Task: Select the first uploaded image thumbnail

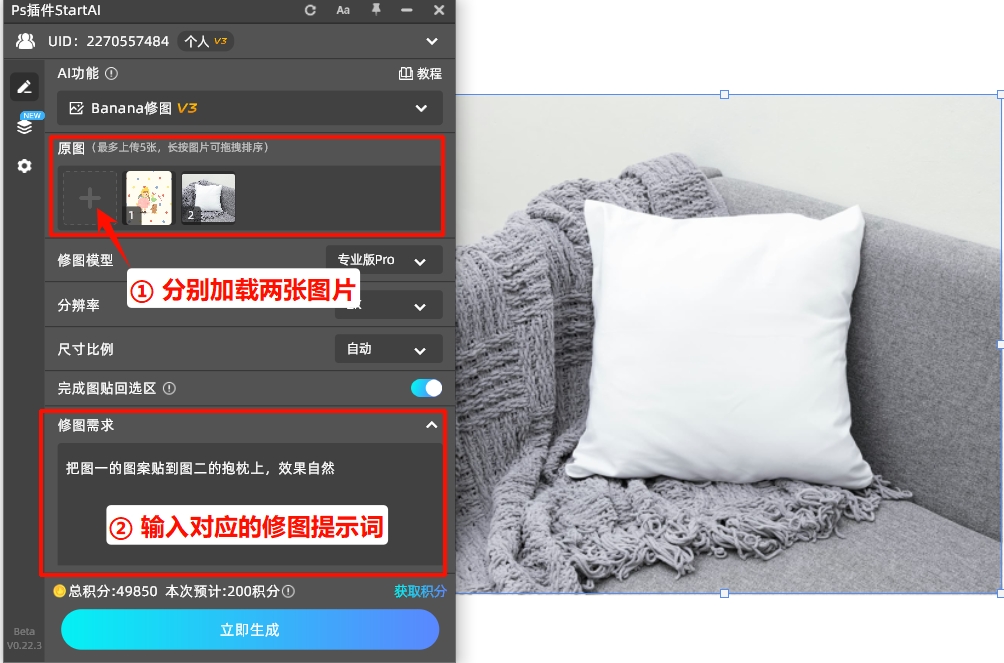Action: [x=148, y=197]
